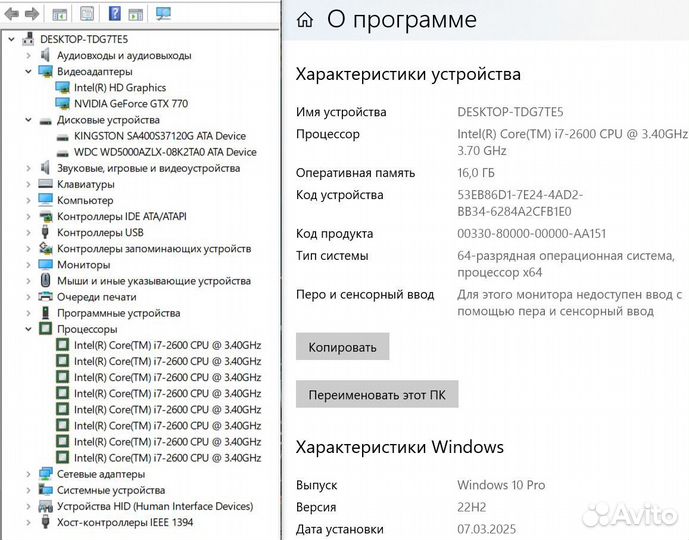Collapse the DESKTOP-TDG7TE5 root node
Screen dimensions: 689x540
pyautogui.click(x=11, y=40)
